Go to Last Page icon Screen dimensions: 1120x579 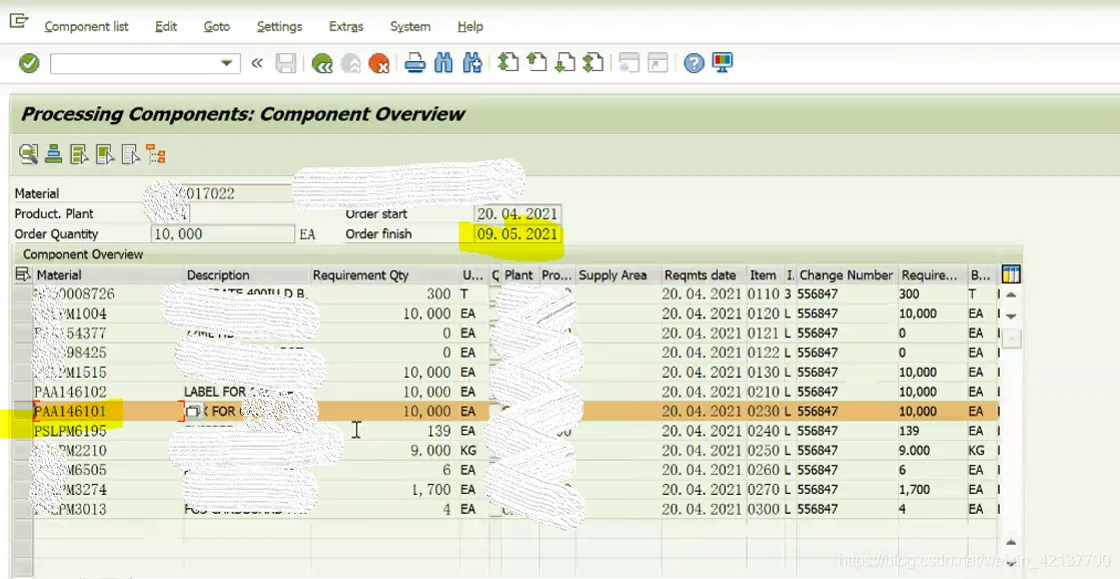click(x=594, y=64)
